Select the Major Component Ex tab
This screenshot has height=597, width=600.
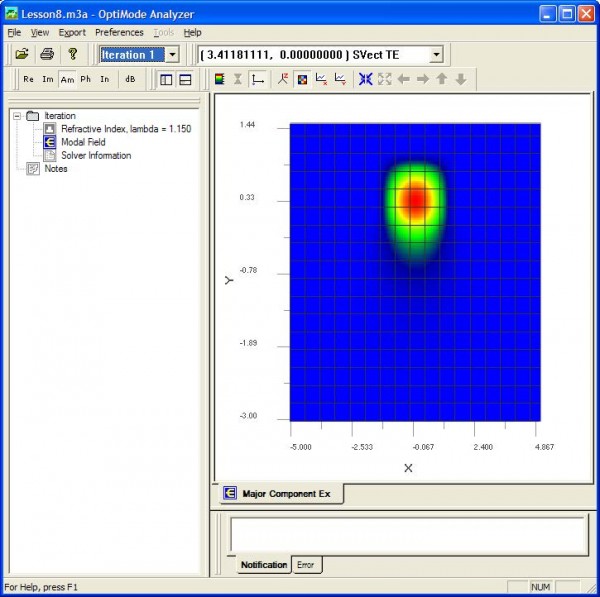(281, 494)
